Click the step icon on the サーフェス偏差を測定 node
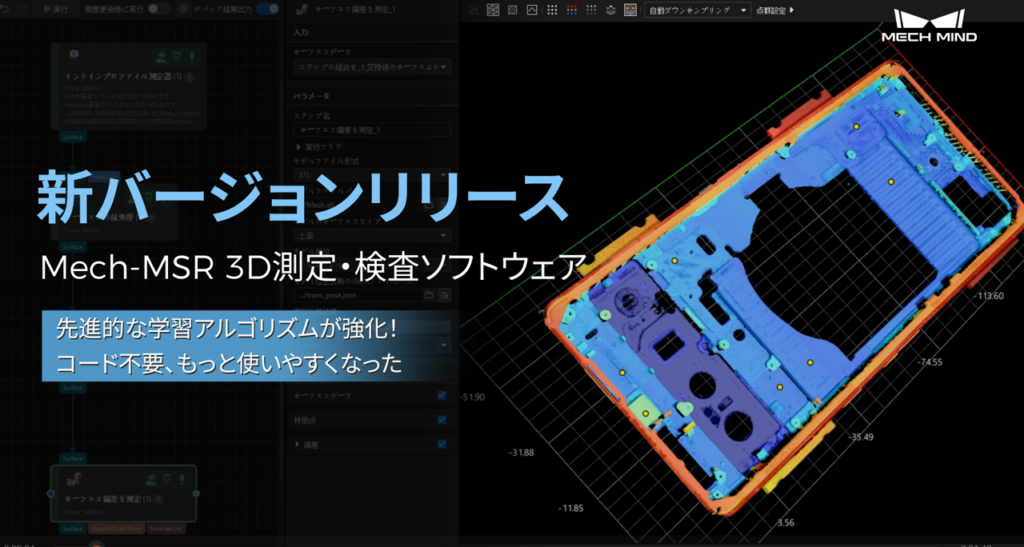The height and width of the screenshot is (547, 1024). pyautogui.click(x=72, y=479)
